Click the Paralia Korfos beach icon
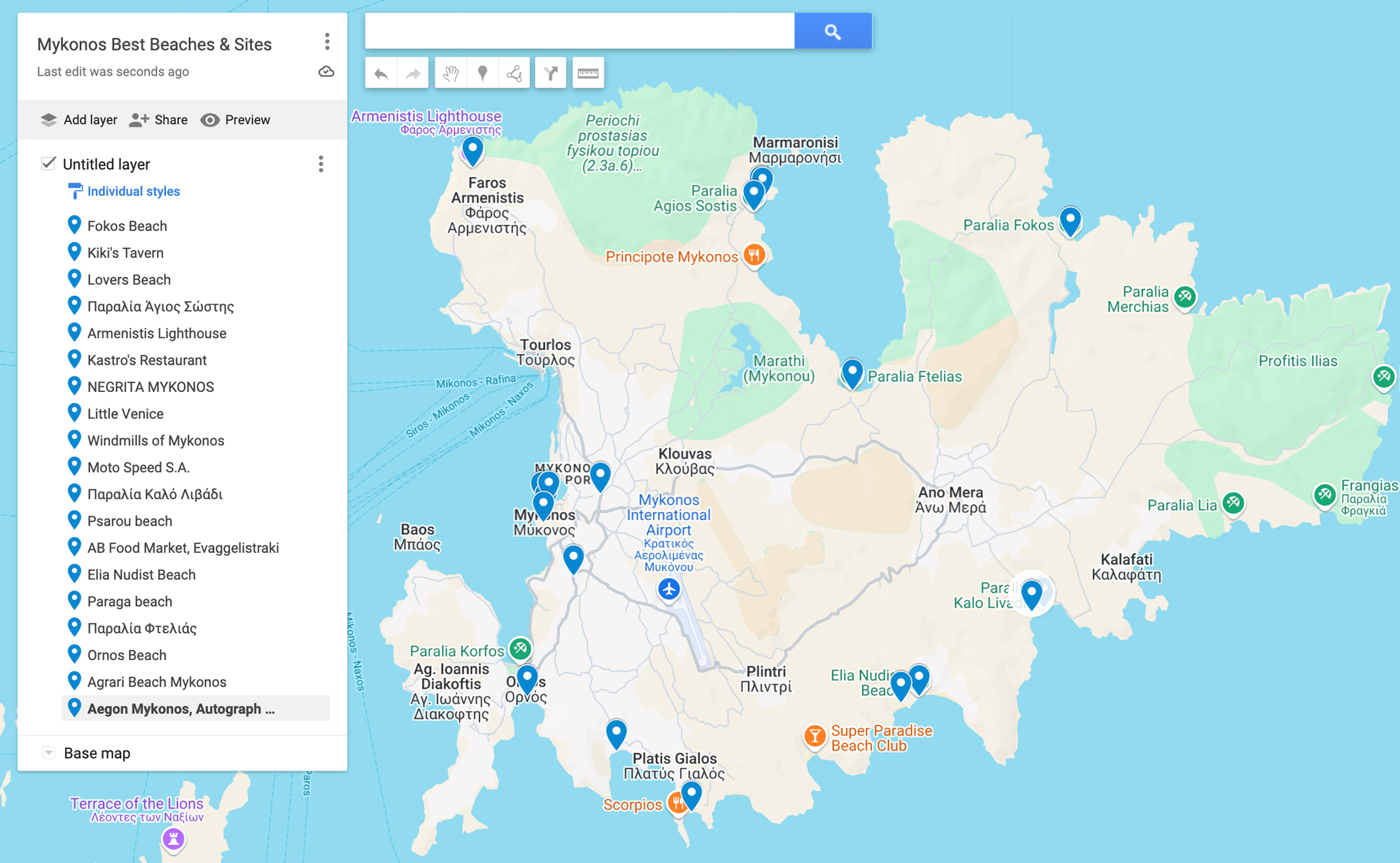This screenshot has height=863, width=1400. (520, 649)
